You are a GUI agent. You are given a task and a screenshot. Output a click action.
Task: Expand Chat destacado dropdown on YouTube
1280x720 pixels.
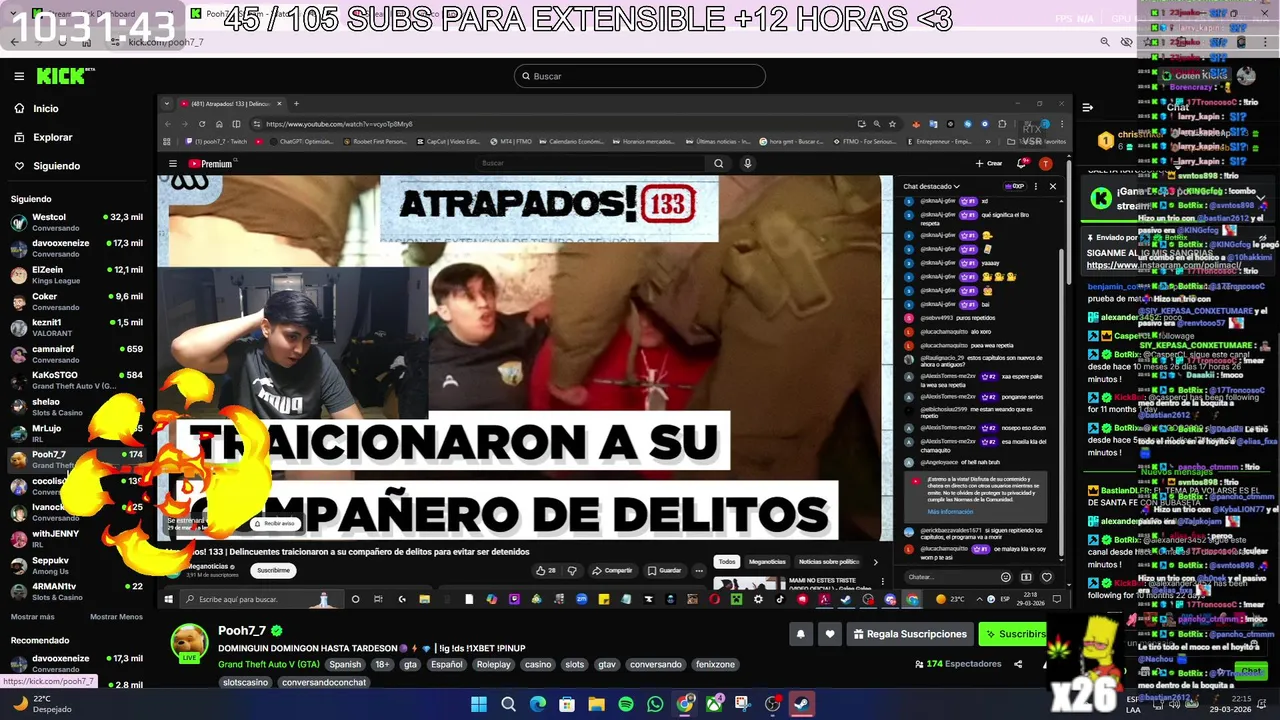931,186
